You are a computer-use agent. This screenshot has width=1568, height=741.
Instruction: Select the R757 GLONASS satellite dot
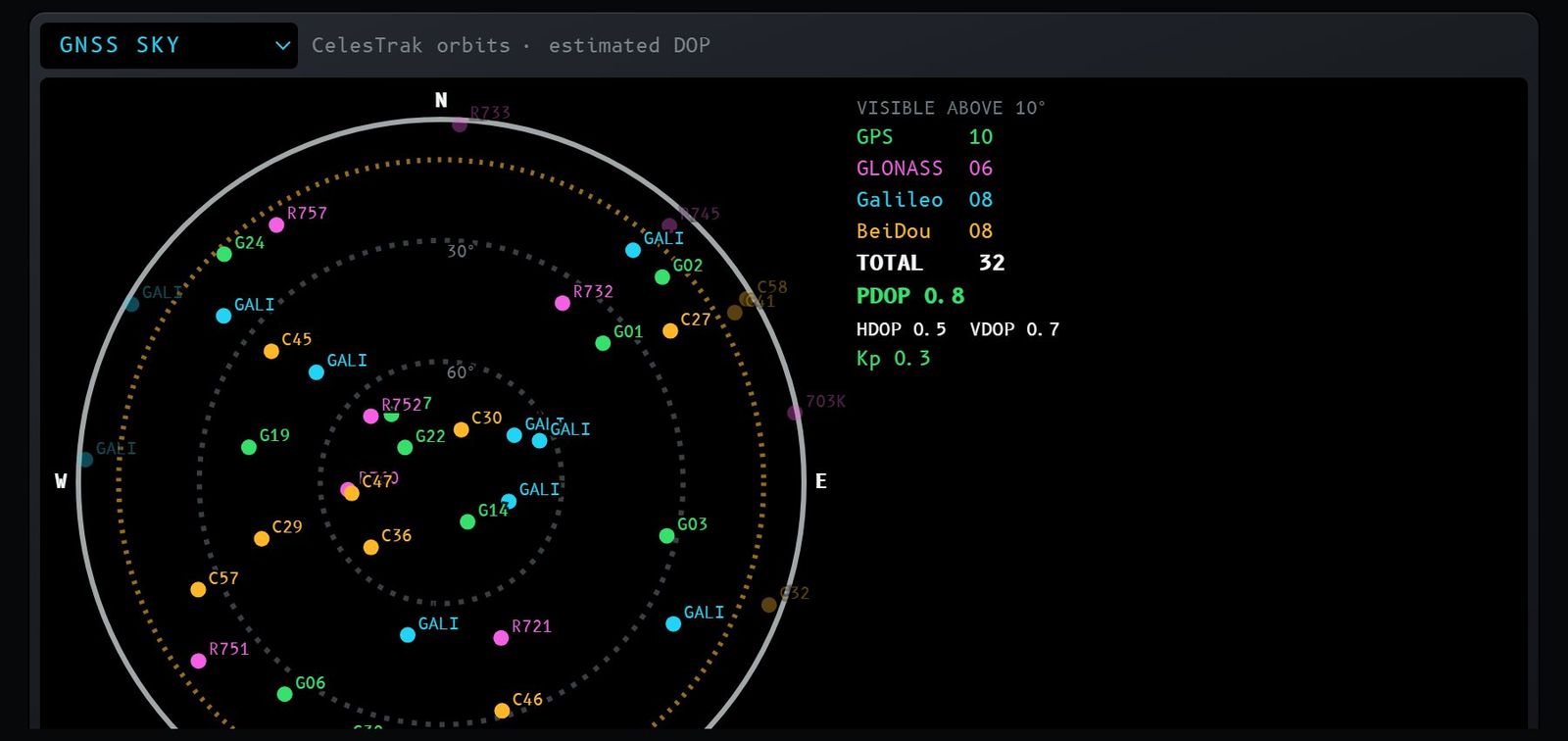pos(276,225)
